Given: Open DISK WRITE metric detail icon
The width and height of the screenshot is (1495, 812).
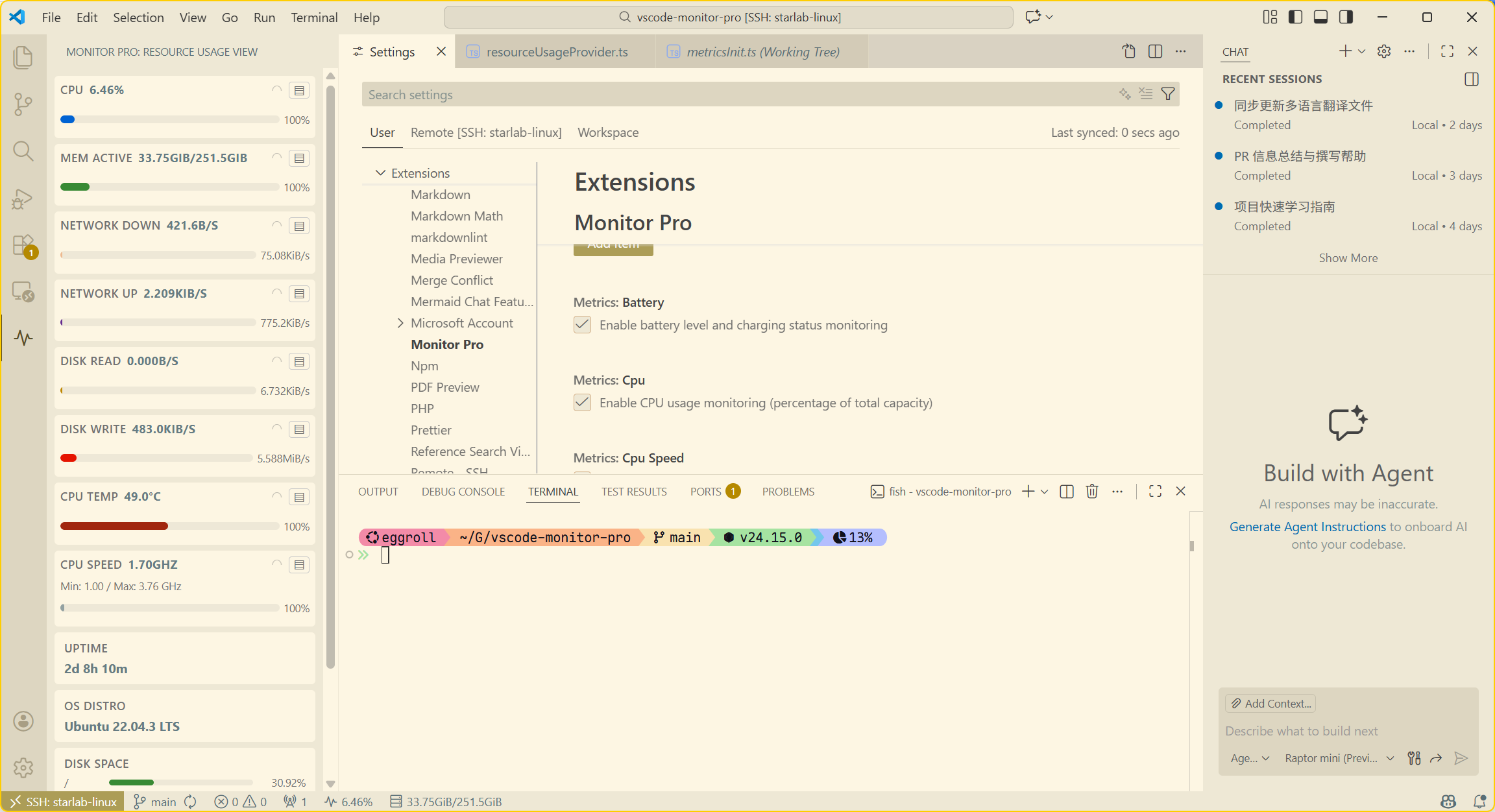Looking at the screenshot, I should pos(299,429).
